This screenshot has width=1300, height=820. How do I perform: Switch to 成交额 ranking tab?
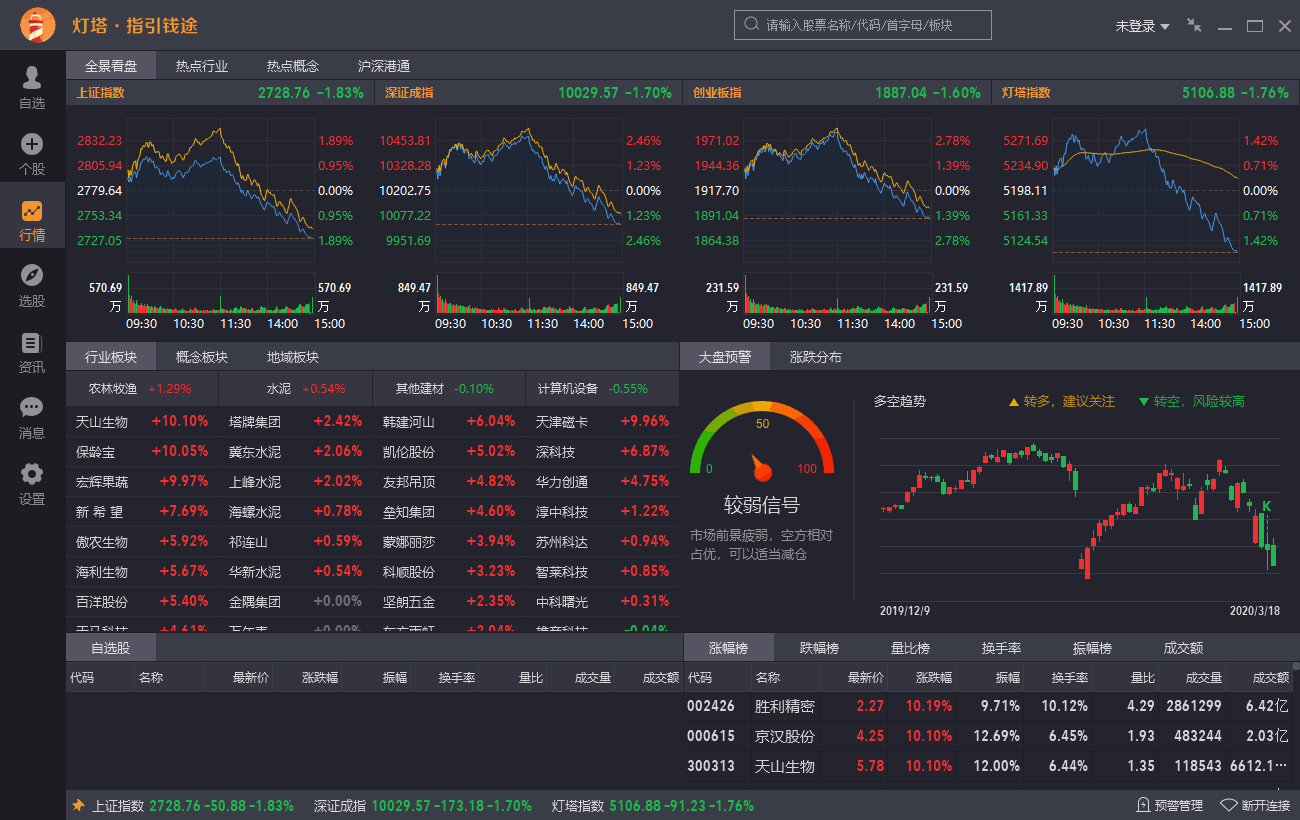[x=1183, y=648]
